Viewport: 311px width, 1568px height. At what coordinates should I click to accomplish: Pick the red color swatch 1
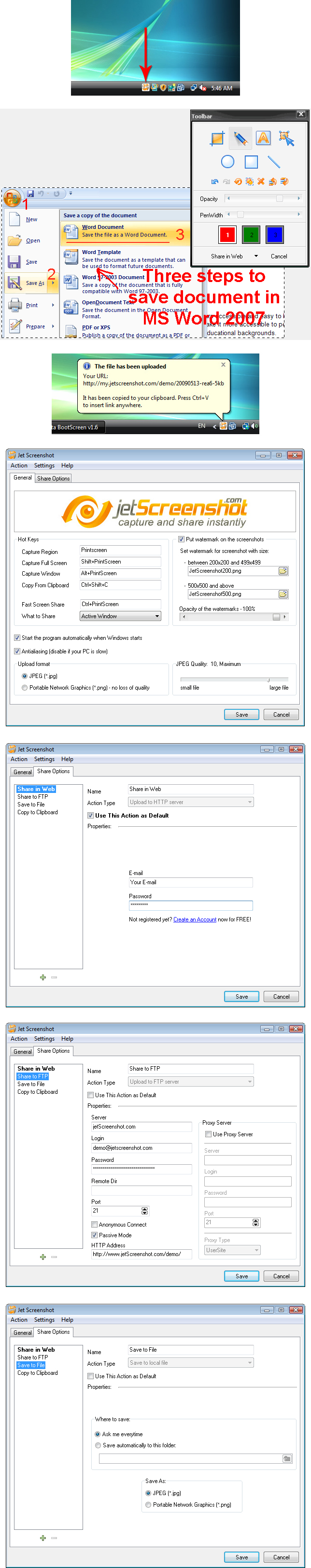click(227, 234)
